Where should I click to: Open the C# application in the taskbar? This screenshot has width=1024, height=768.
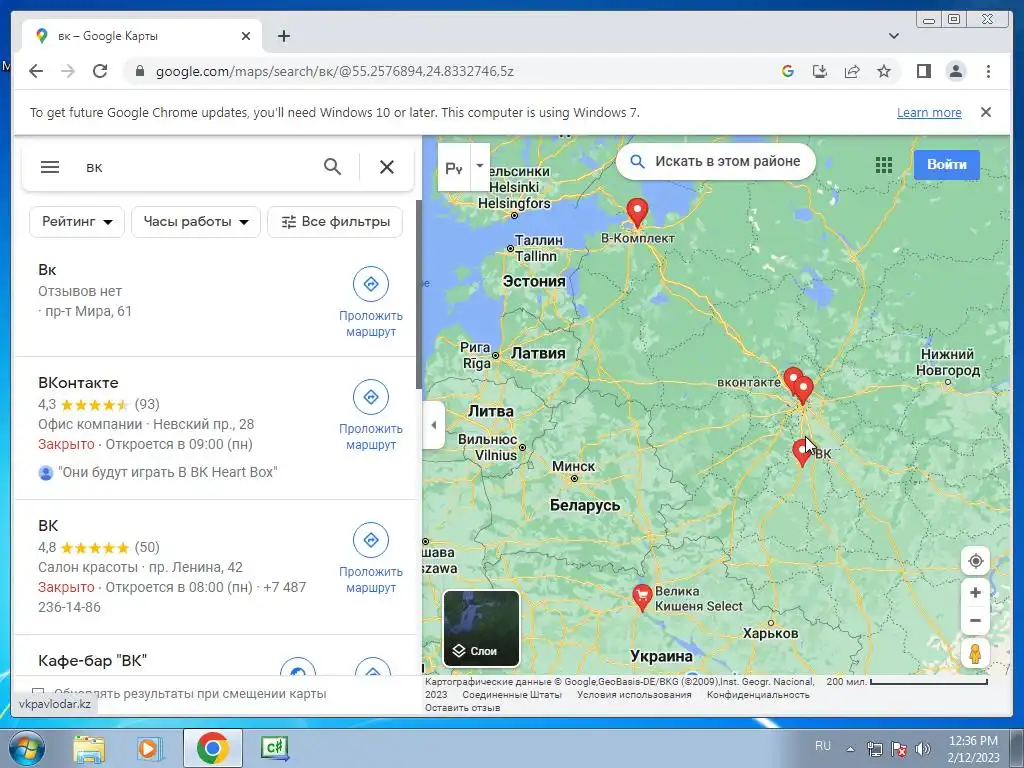pos(274,748)
